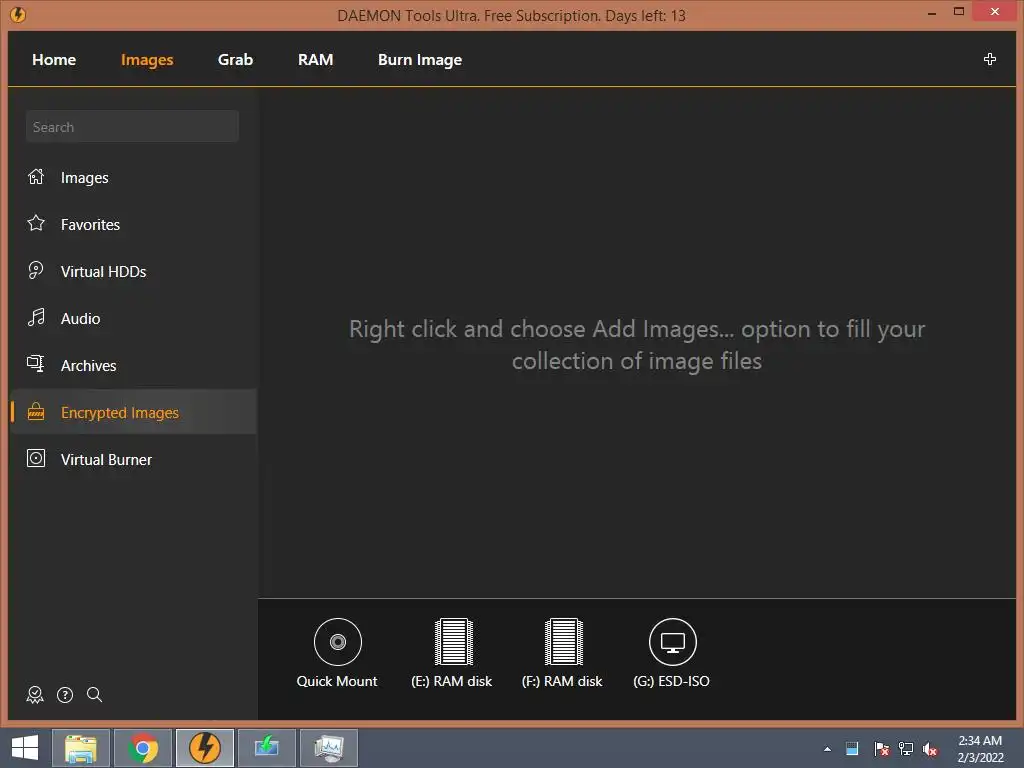This screenshot has height=768, width=1024.
Task: Click the network tray icon
Action: (x=906, y=749)
